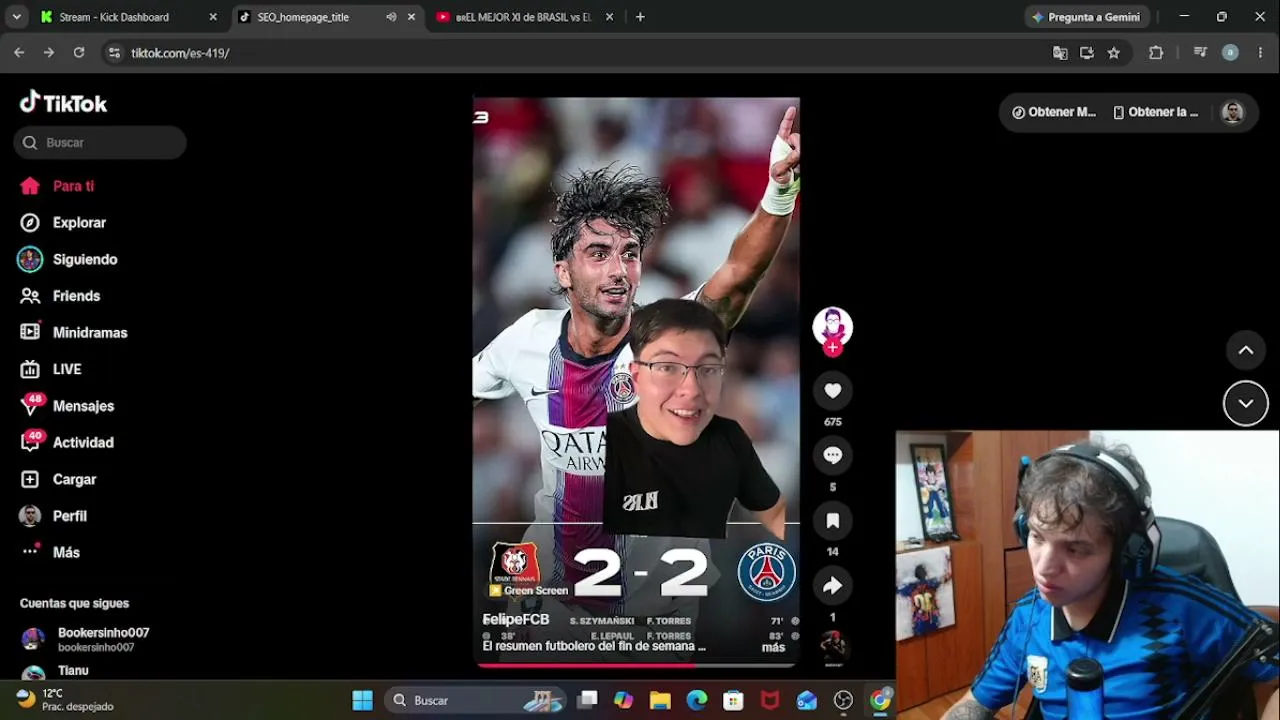The image size is (1280, 720).
Task: Bookmark this page with the star
Action: [x=1114, y=53]
